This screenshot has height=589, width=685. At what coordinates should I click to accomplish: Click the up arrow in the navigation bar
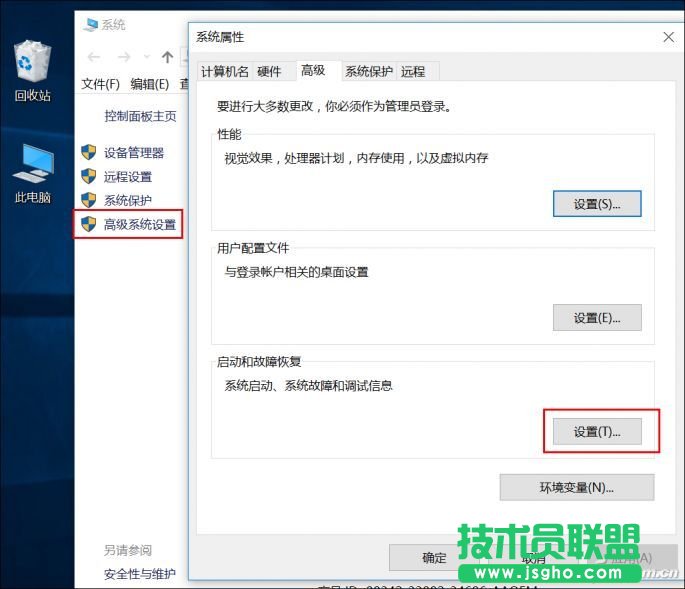click(x=167, y=57)
